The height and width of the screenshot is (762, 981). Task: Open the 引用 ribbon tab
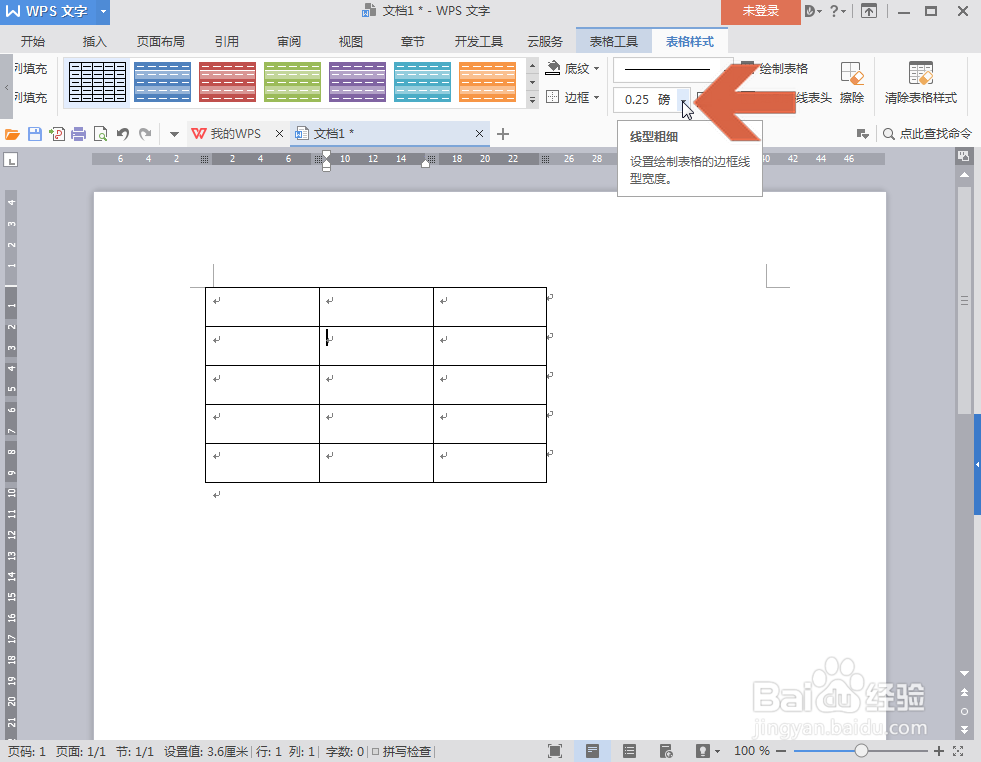point(226,41)
